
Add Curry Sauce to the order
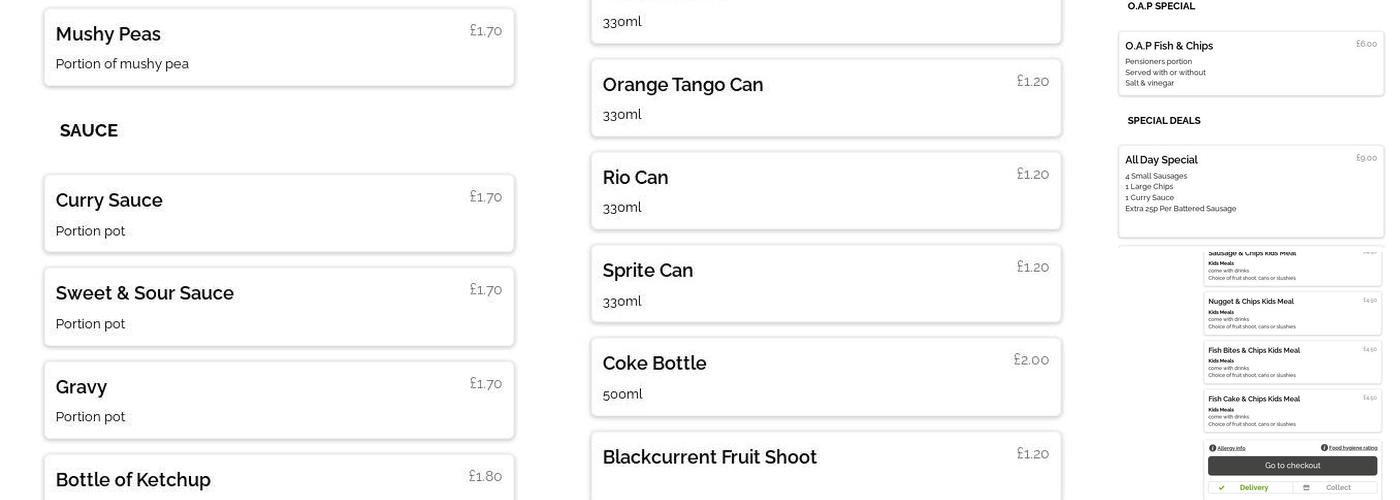(x=279, y=214)
